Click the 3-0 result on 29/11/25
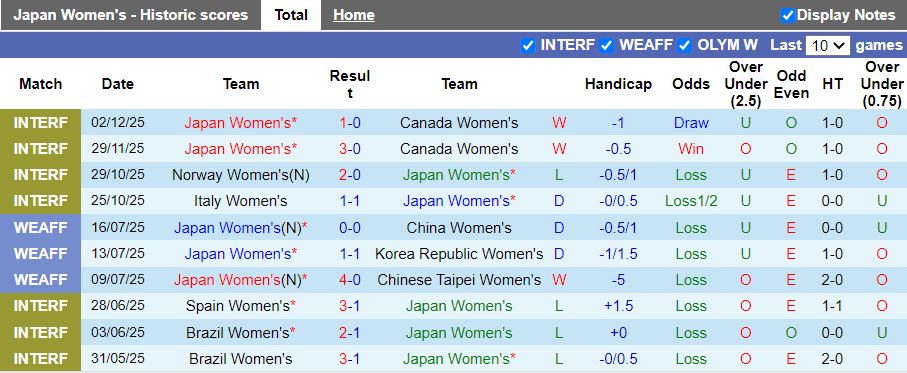Screen dimensions: 907x373 (x=350, y=149)
